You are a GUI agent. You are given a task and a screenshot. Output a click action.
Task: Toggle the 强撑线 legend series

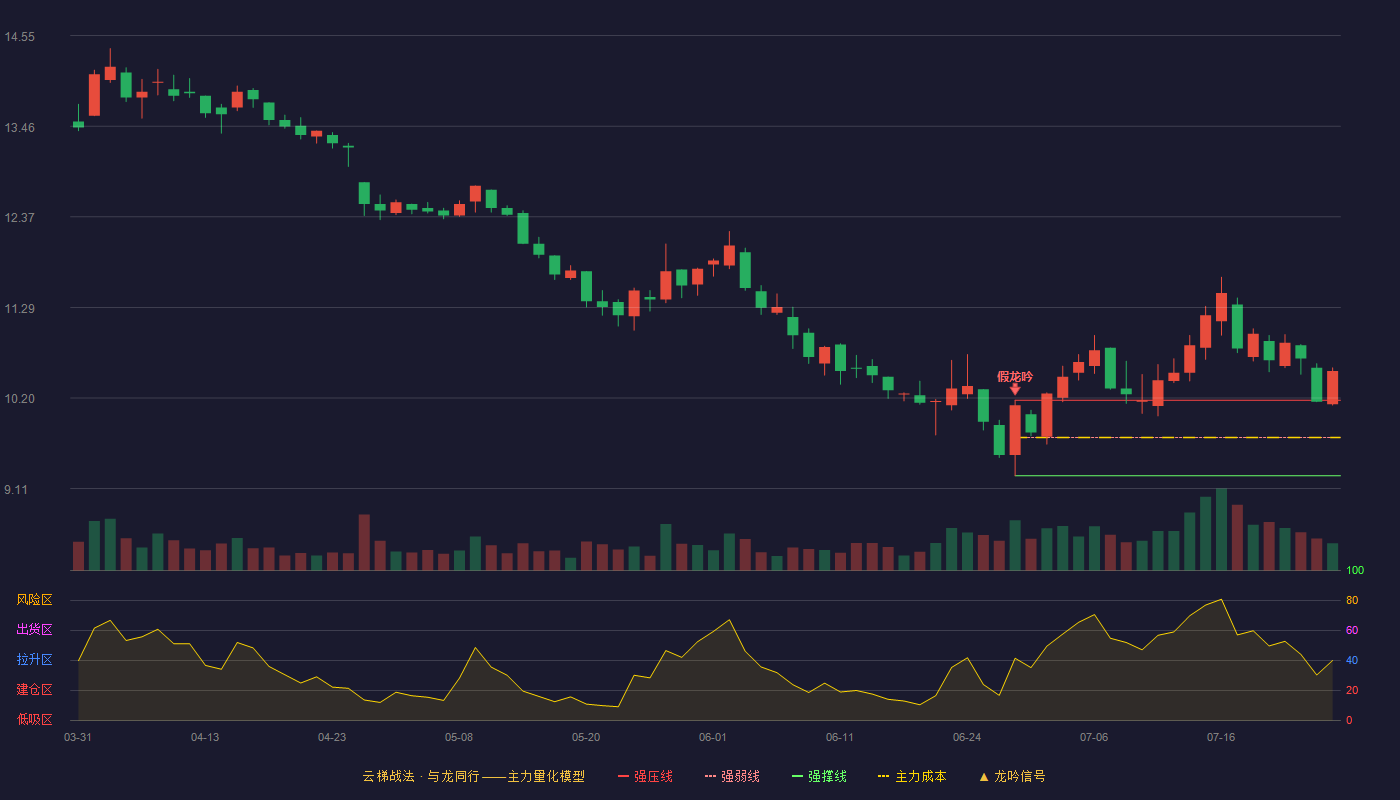819,776
